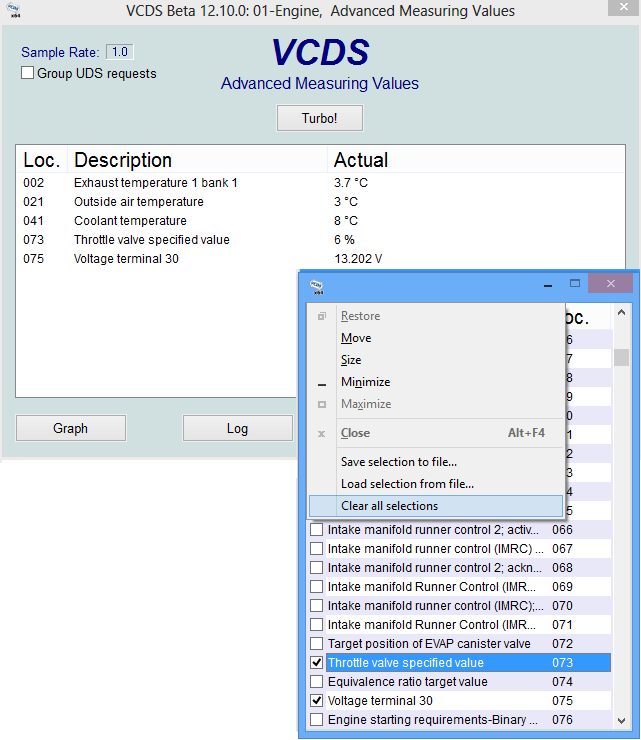The height and width of the screenshot is (740, 641).
Task: Click the scrollbar thumb in selection list
Action: tap(621, 357)
